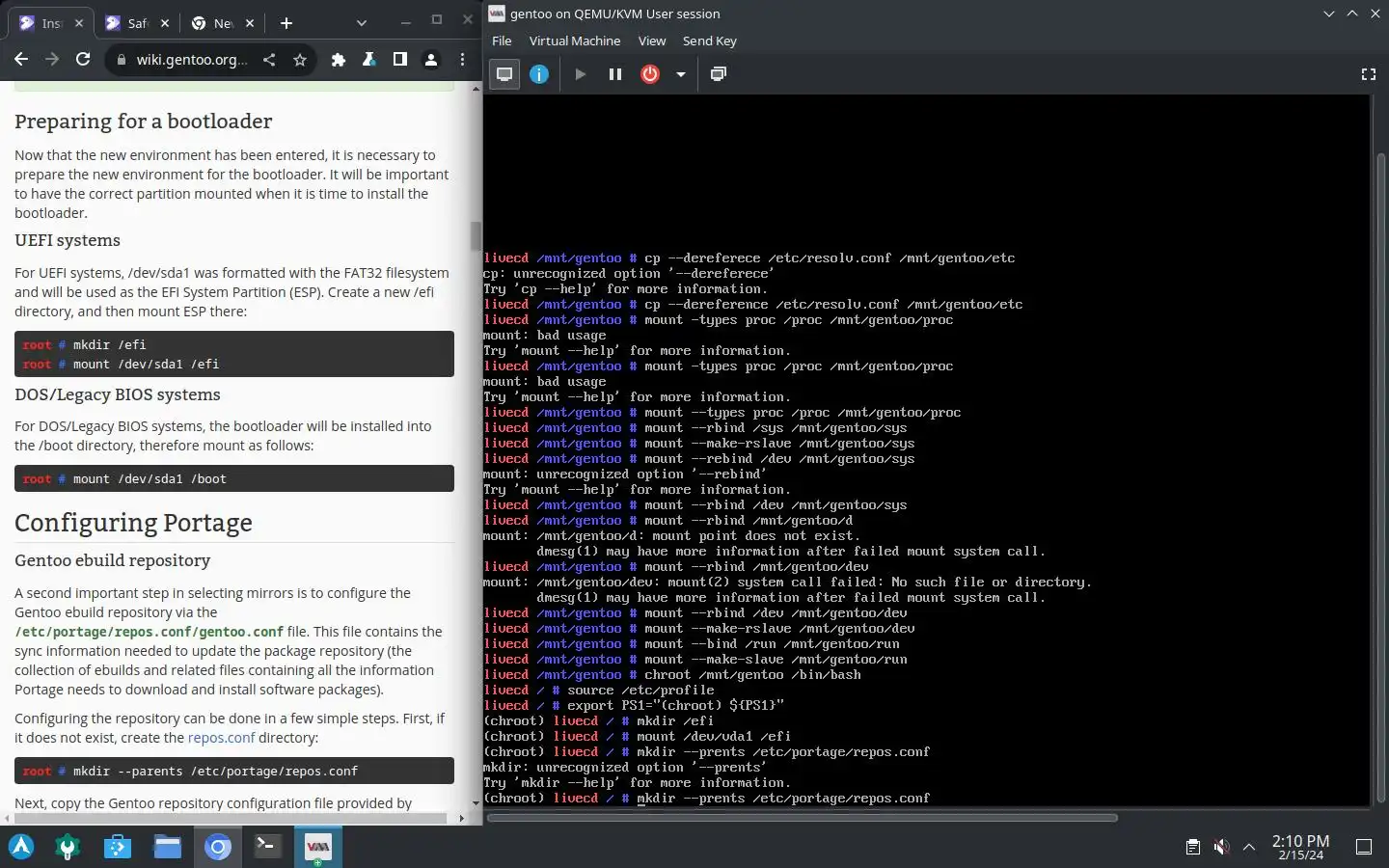Click the 'DOS/Legacy BIOS systems' subheading

point(118,394)
